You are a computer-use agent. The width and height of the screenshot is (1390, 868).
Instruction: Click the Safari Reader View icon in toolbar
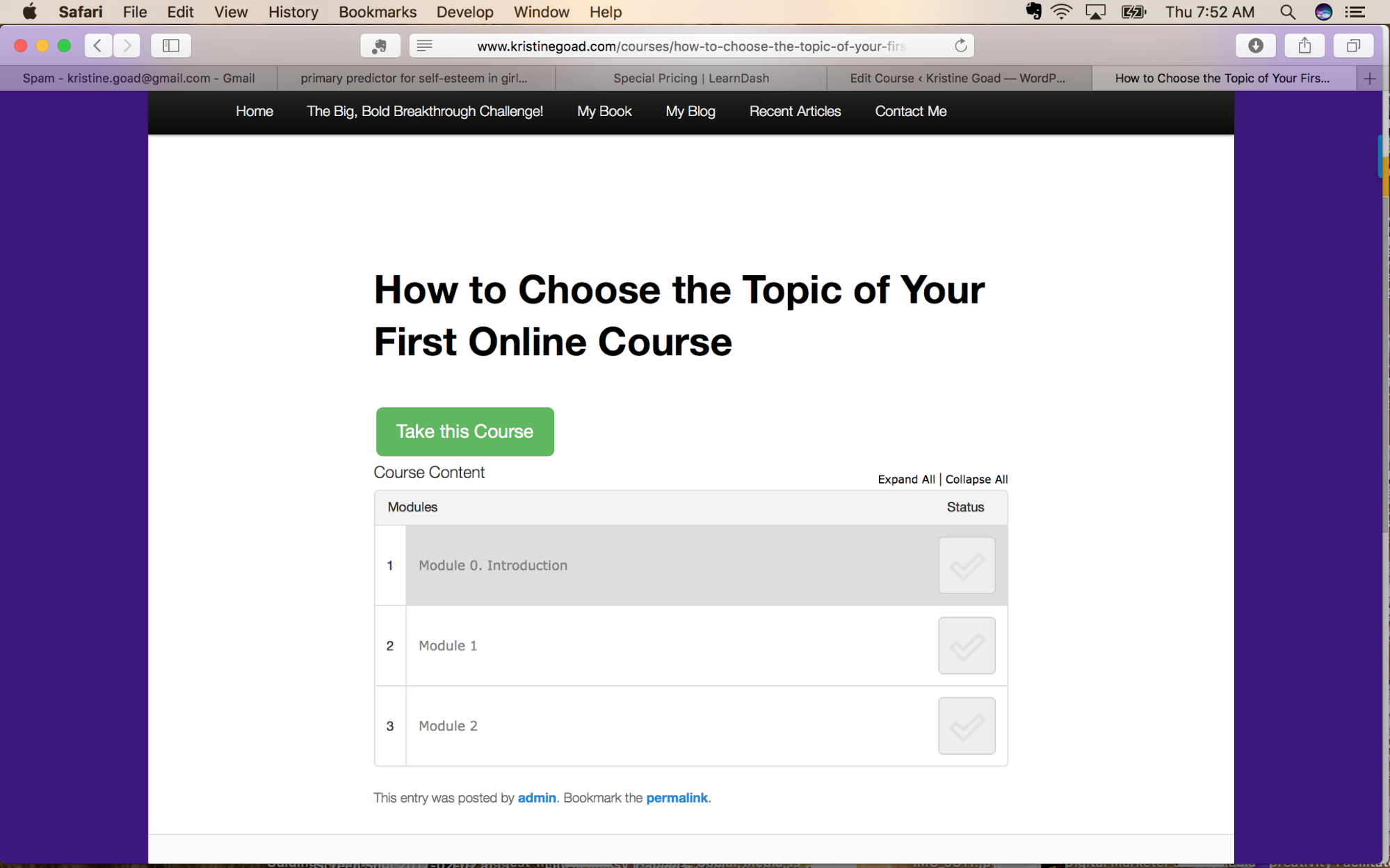click(425, 46)
